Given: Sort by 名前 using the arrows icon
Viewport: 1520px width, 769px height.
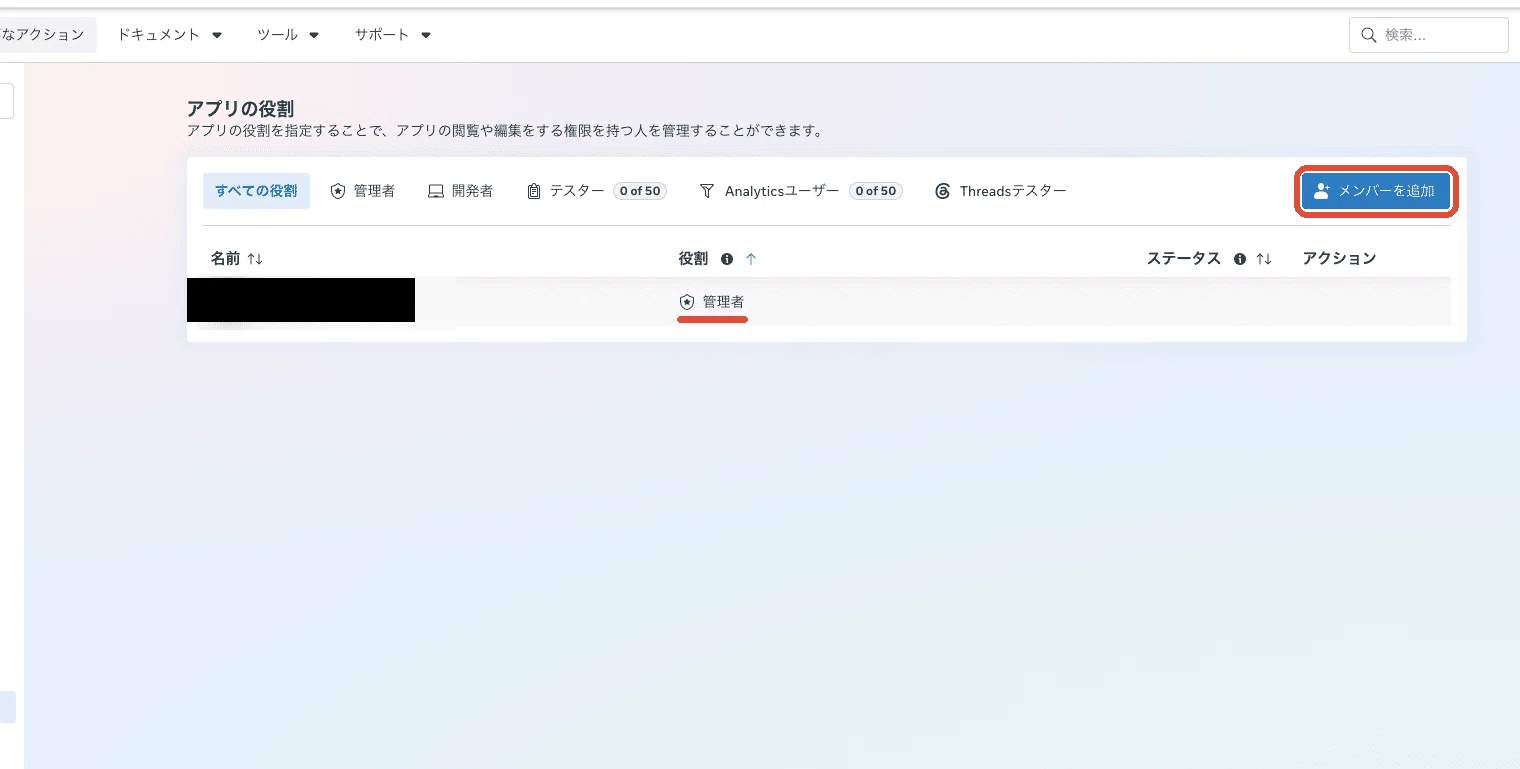Looking at the screenshot, I should (255, 259).
